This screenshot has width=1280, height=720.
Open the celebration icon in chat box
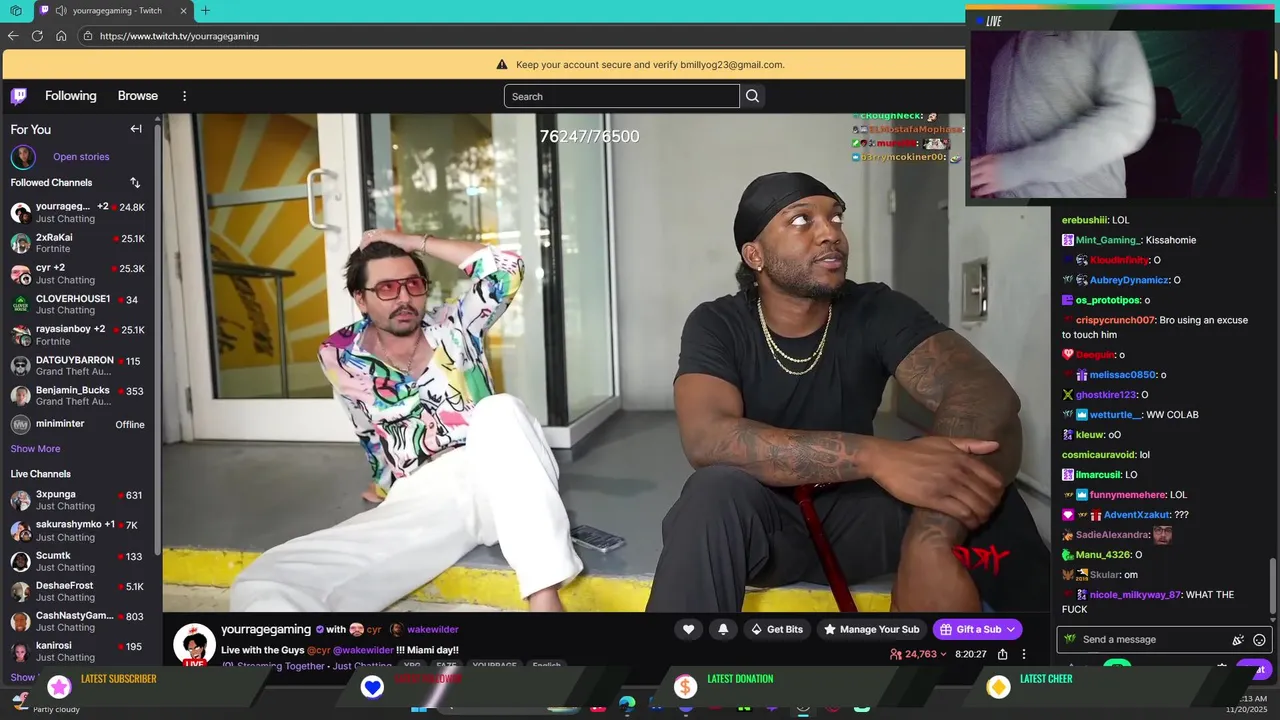click(x=1238, y=640)
